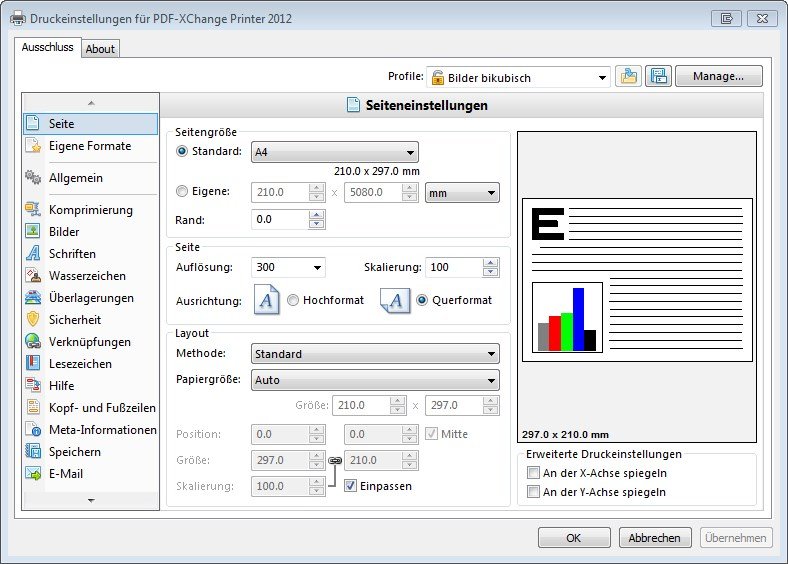Select the Wasserzeichen sidebar icon
The width and height of the screenshot is (788, 564).
click(x=32, y=276)
